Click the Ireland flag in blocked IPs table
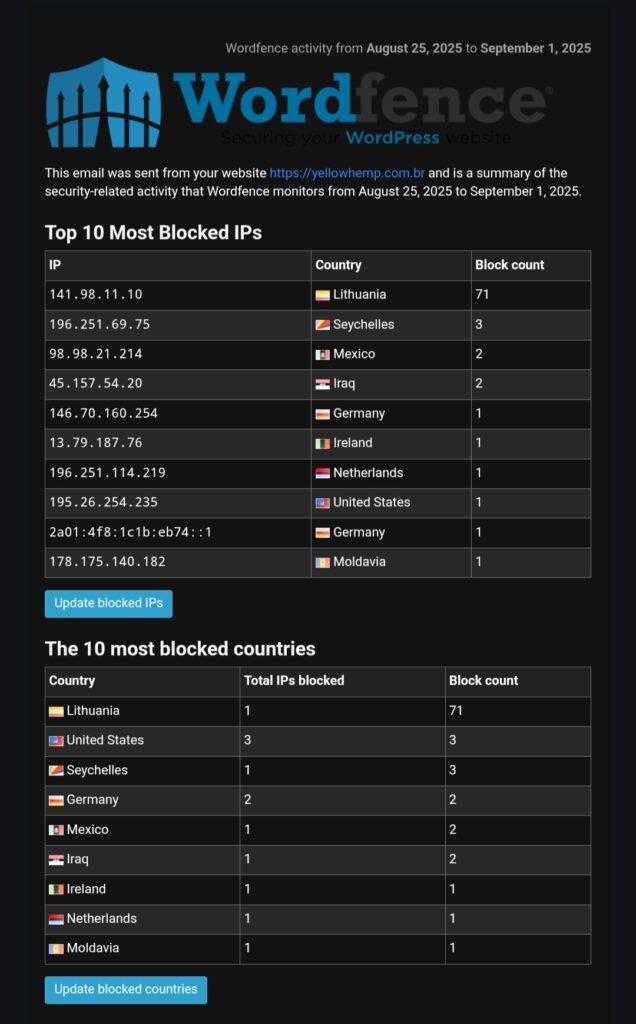Image resolution: width=636 pixels, height=1024 pixels. (x=323, y=443)
